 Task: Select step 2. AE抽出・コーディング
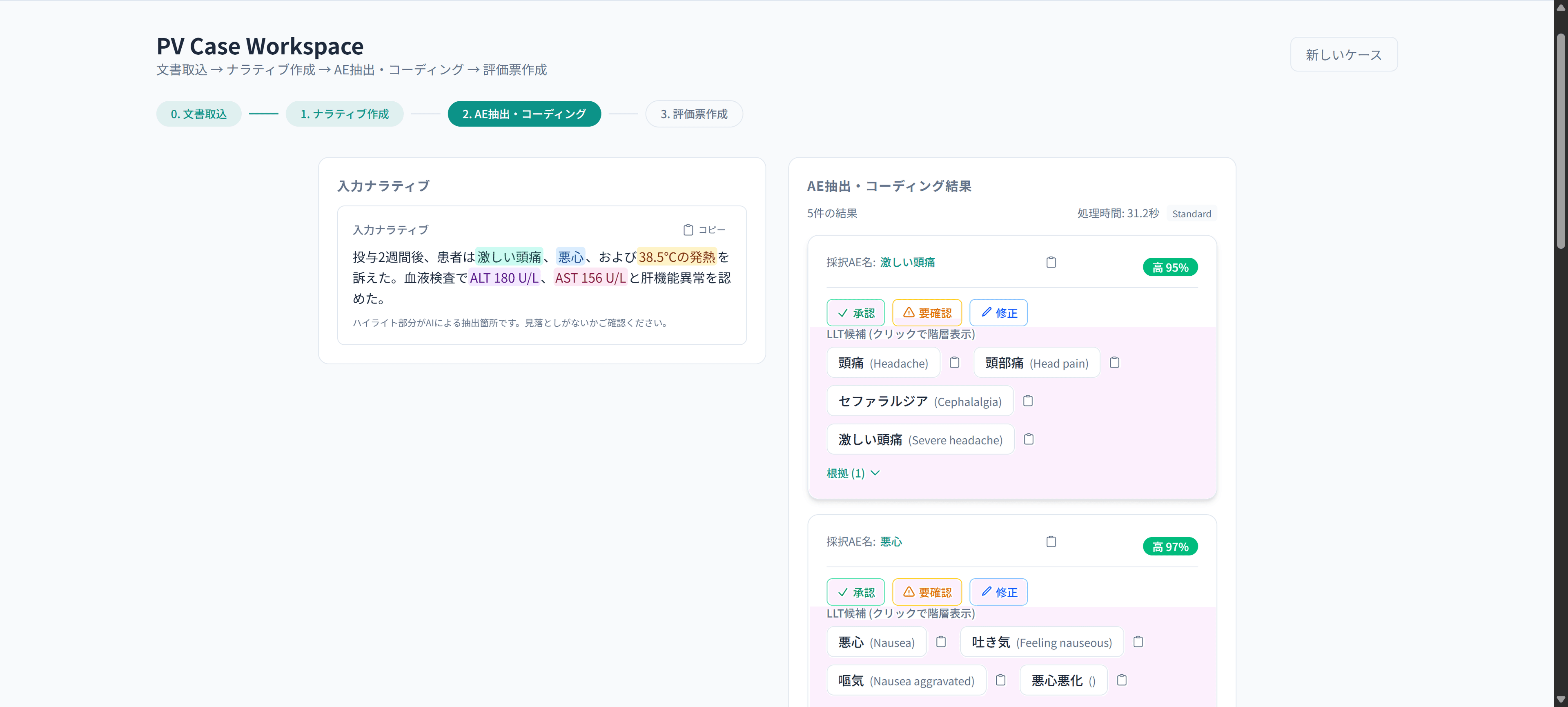click(x=524, y=114)
